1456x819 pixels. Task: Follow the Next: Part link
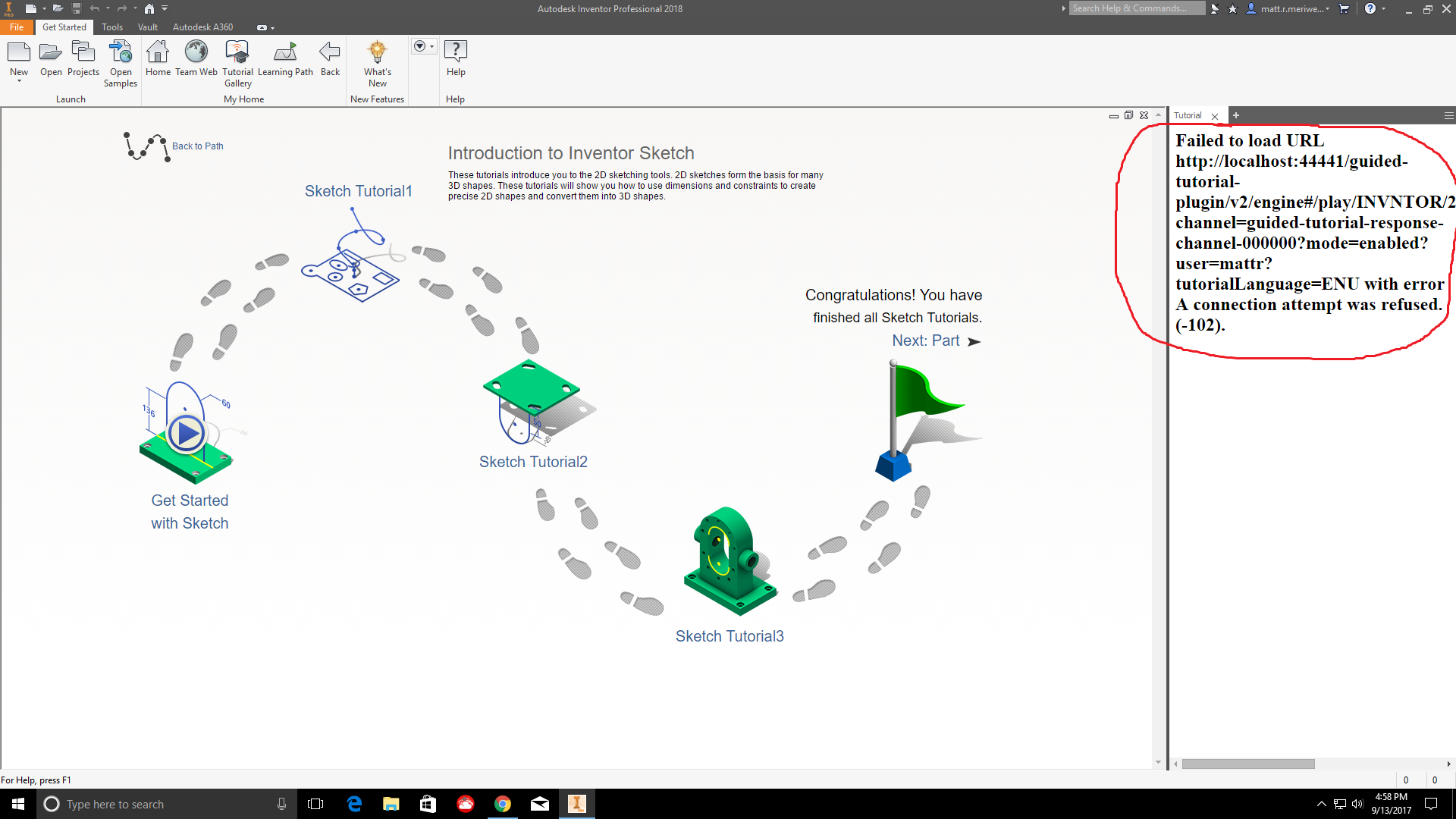pos(927,340)
